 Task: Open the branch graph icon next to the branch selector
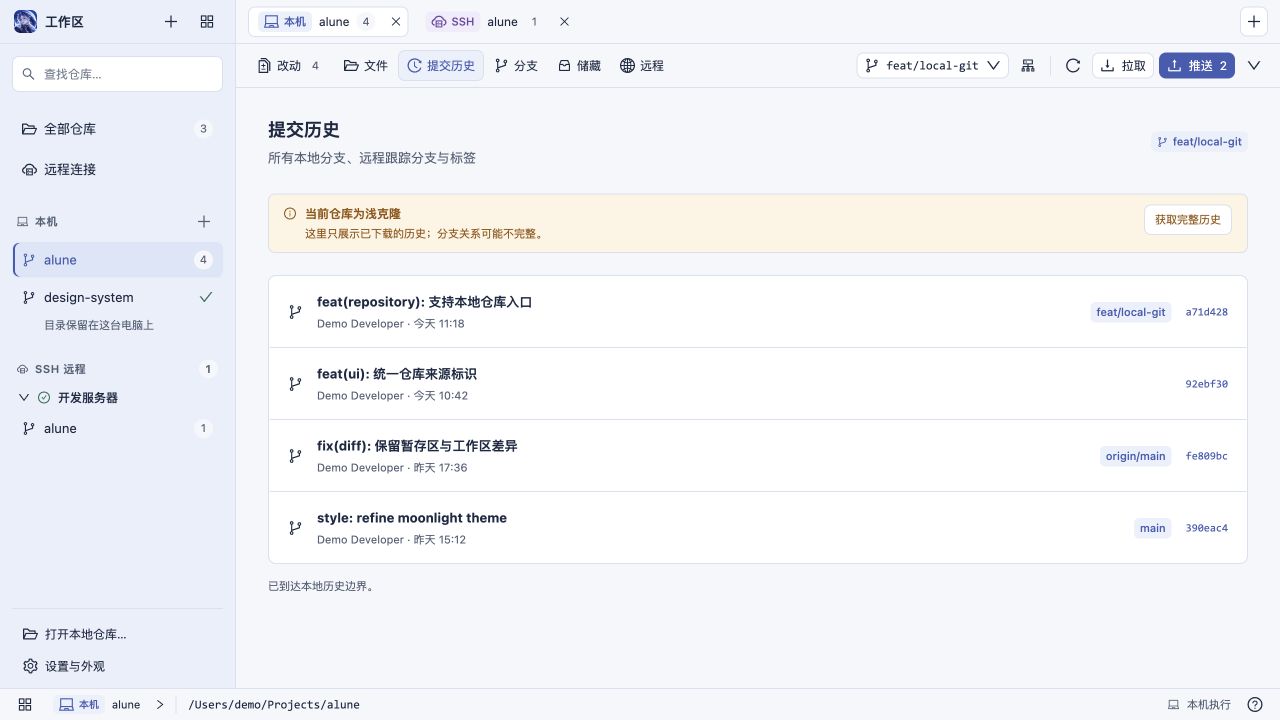[x=1028, y=65]
